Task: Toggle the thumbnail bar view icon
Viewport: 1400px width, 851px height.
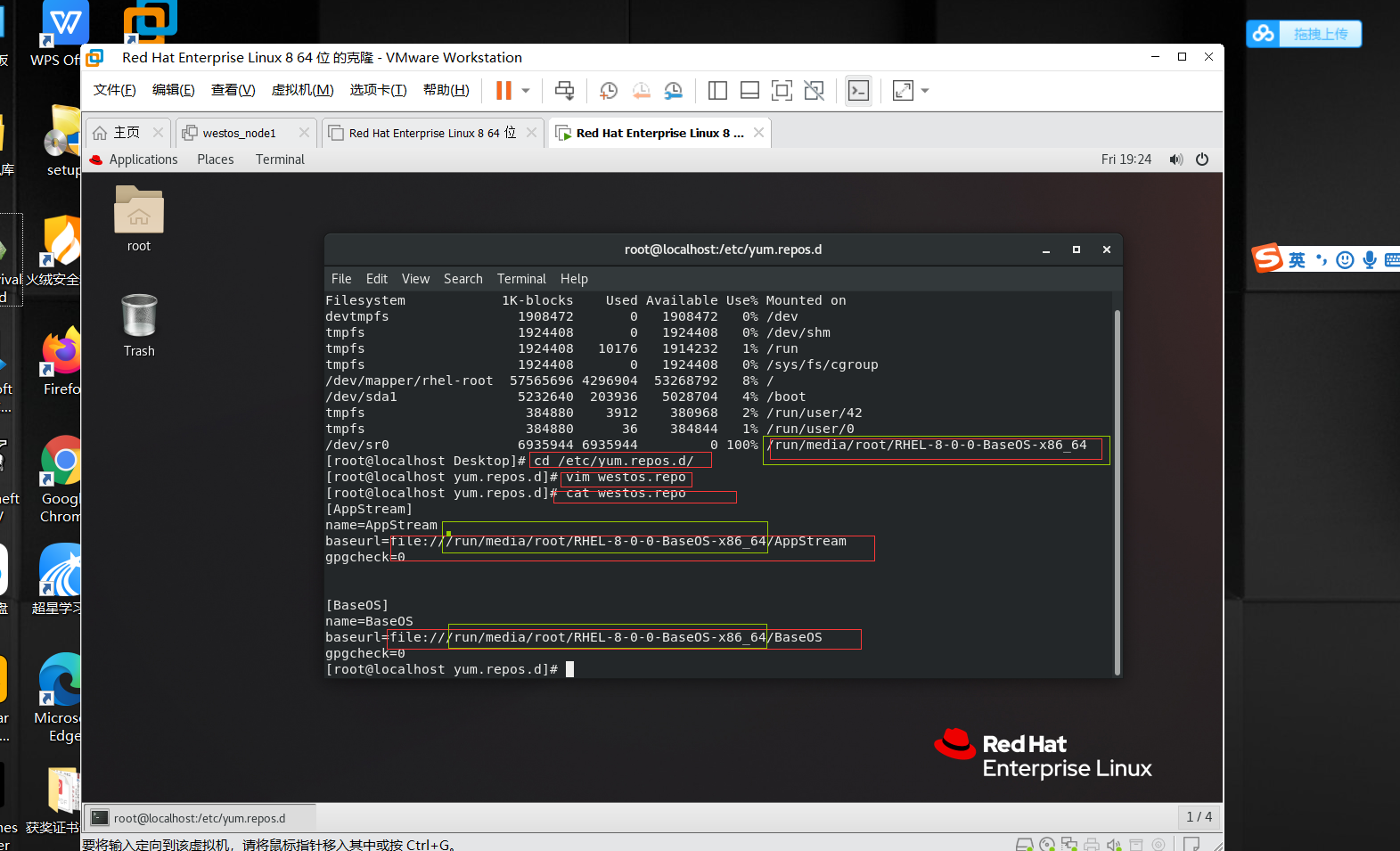Action: (749, 90)
